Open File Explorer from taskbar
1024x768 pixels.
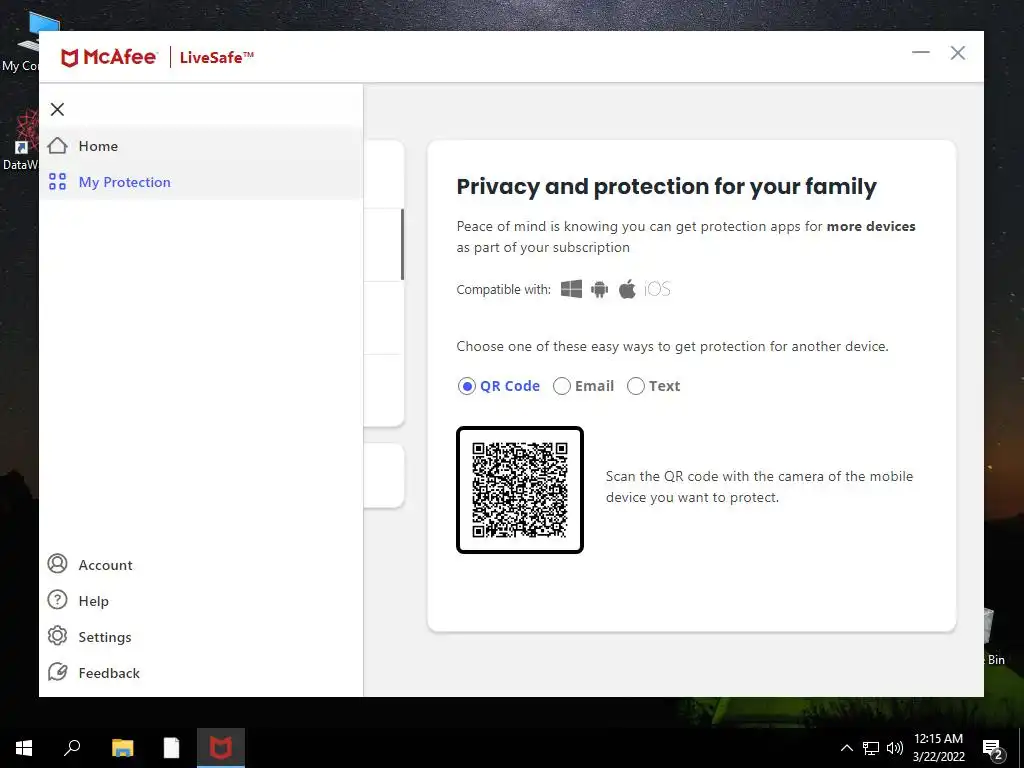coord(122,748)
